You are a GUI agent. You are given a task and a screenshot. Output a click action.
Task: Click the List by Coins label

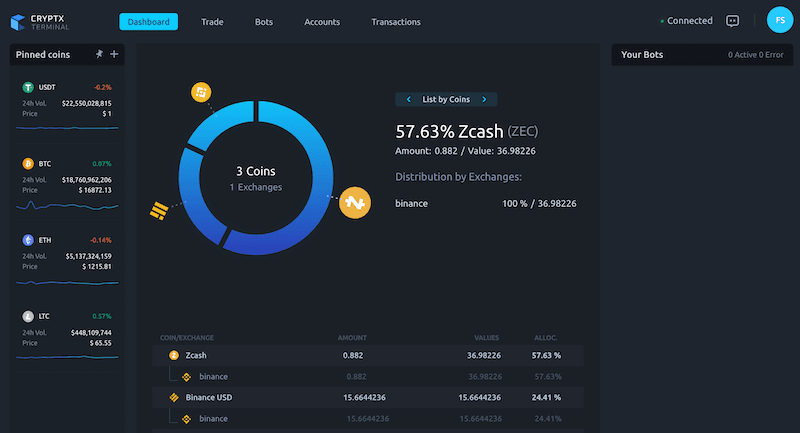click(x=446, y=99)
